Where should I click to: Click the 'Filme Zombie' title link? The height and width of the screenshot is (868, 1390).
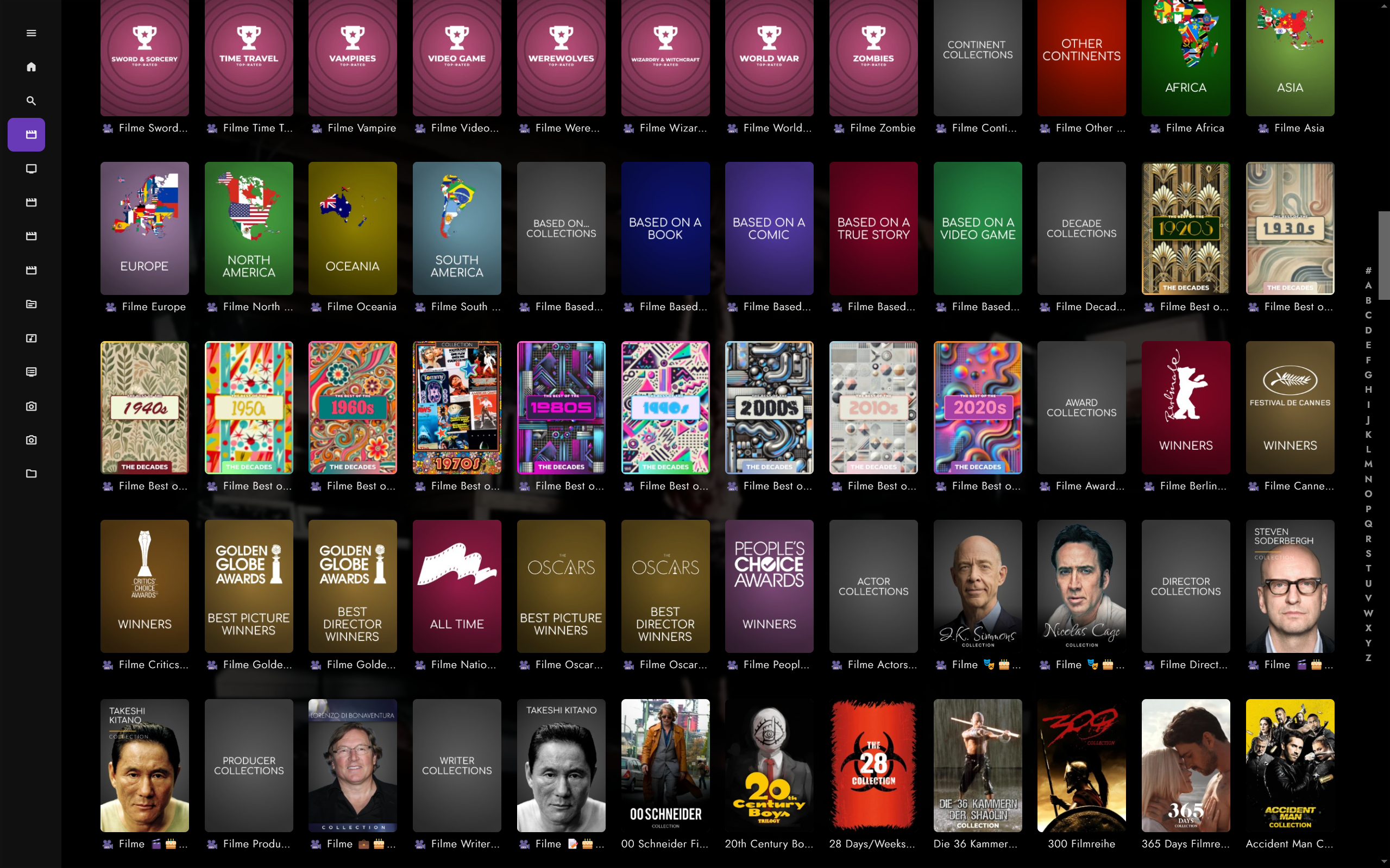(x=882, y=128)
